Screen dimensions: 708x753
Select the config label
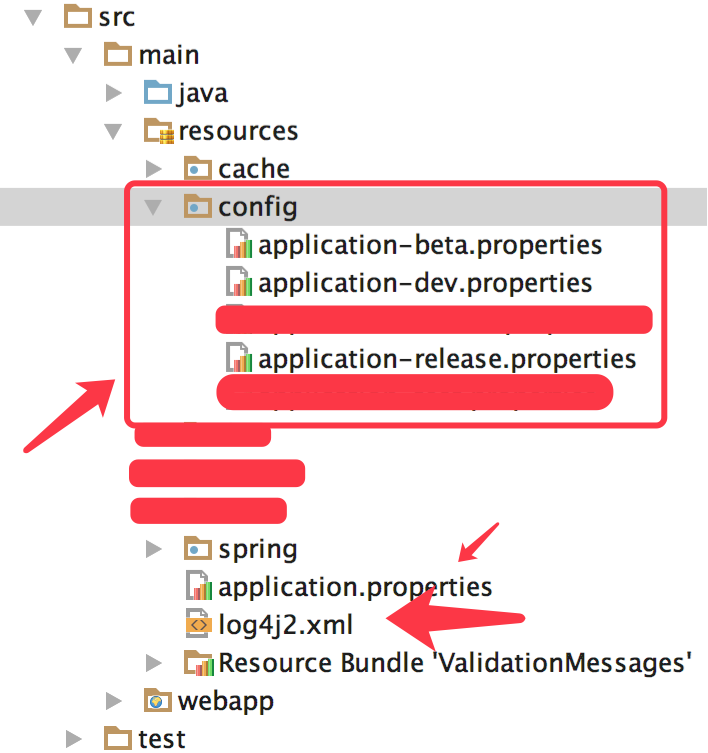(x=258, y=208)
